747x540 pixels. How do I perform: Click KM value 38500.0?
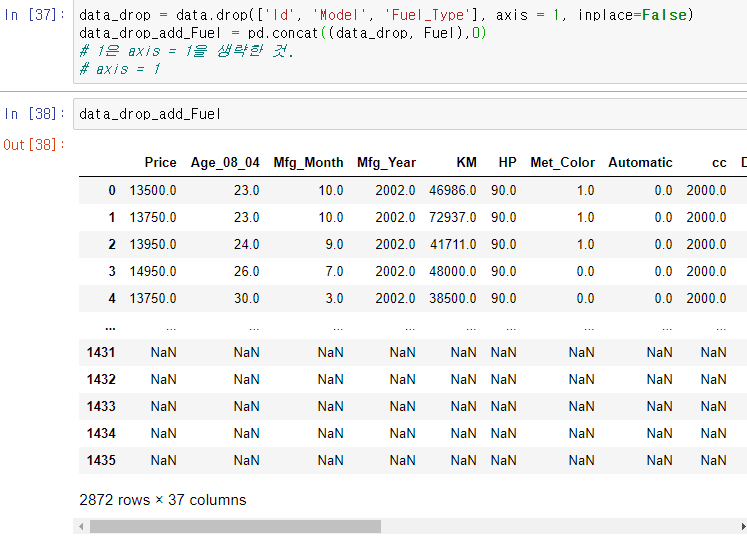[x=453, y=298]
